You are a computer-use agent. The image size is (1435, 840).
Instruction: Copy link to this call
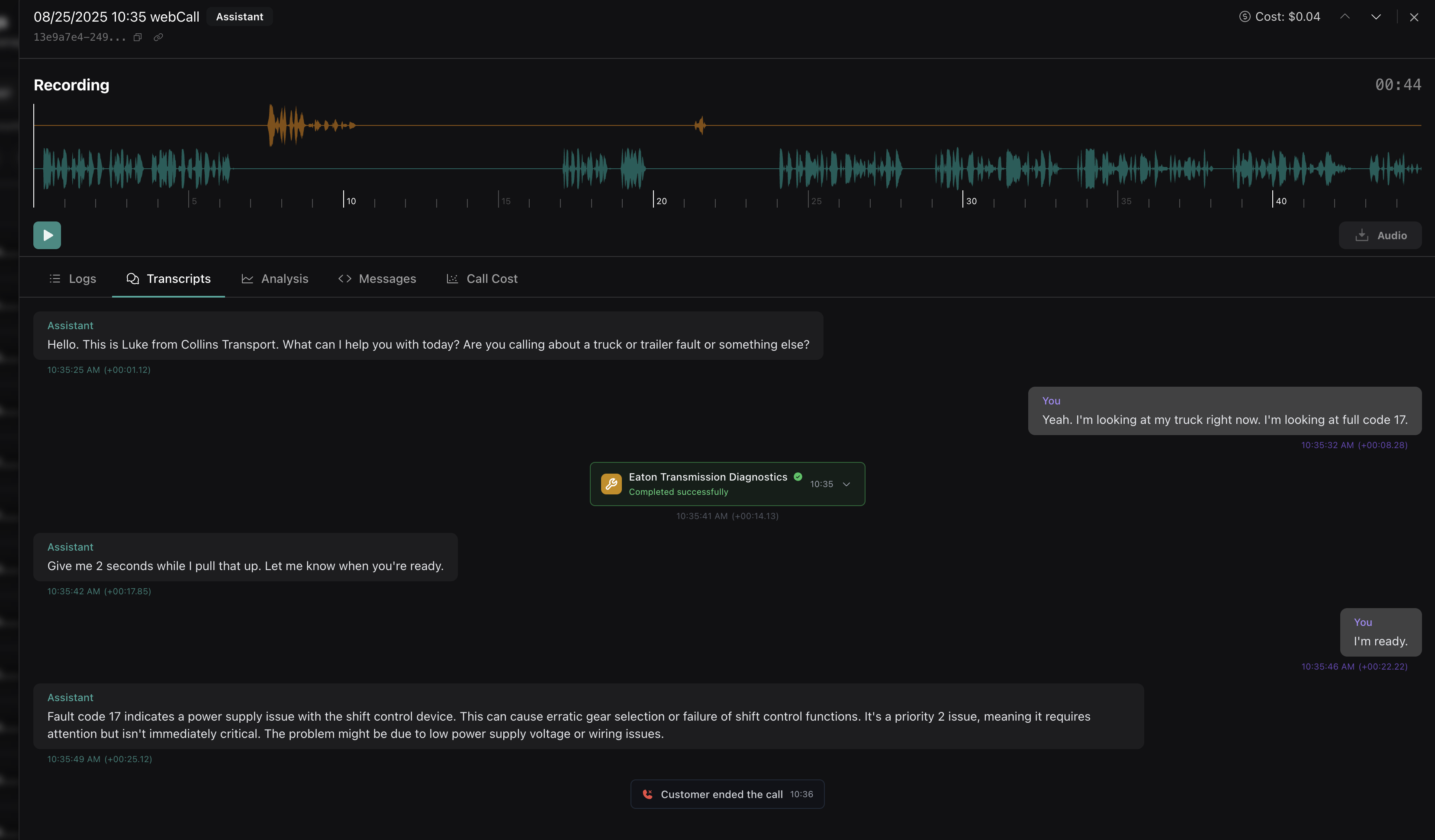[x=158, y=38]
